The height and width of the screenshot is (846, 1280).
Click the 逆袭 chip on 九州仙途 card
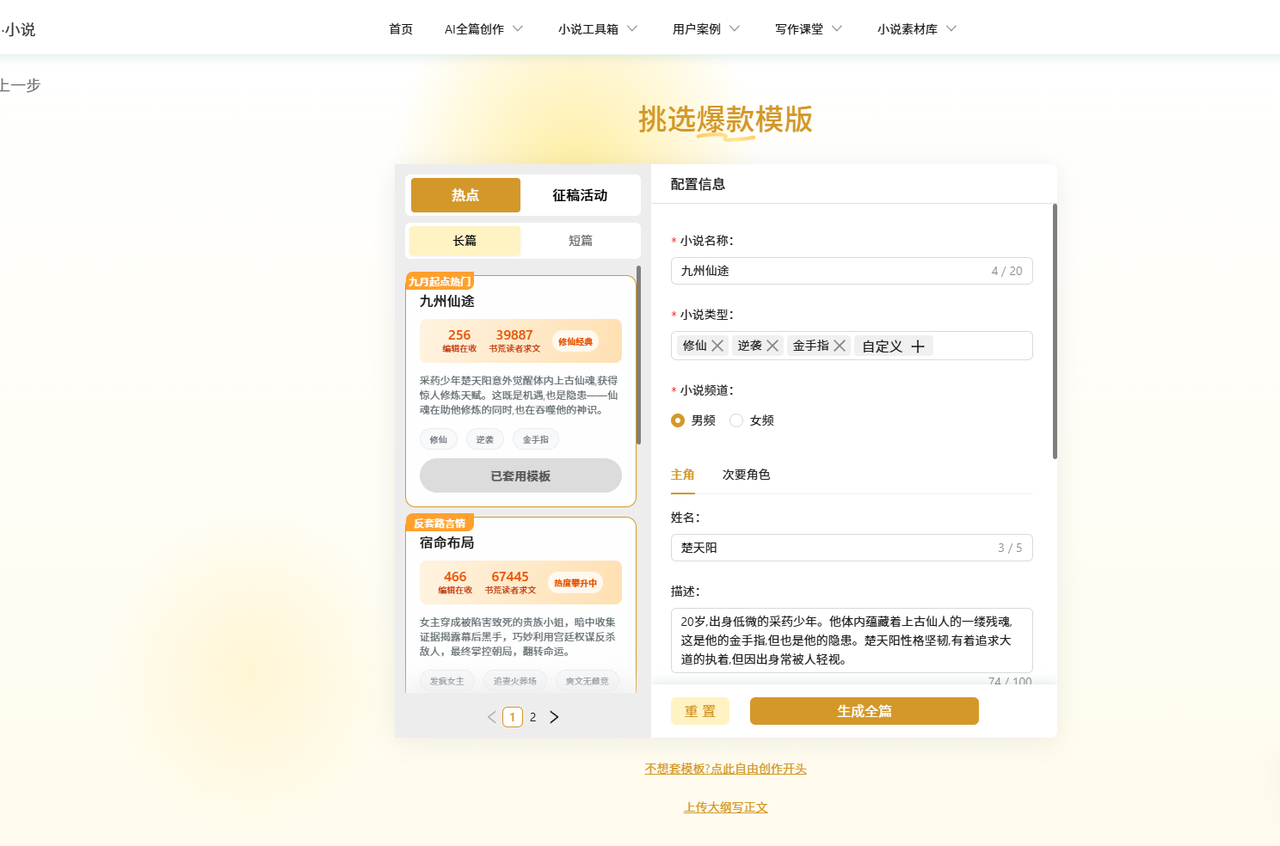pos(485,439)
